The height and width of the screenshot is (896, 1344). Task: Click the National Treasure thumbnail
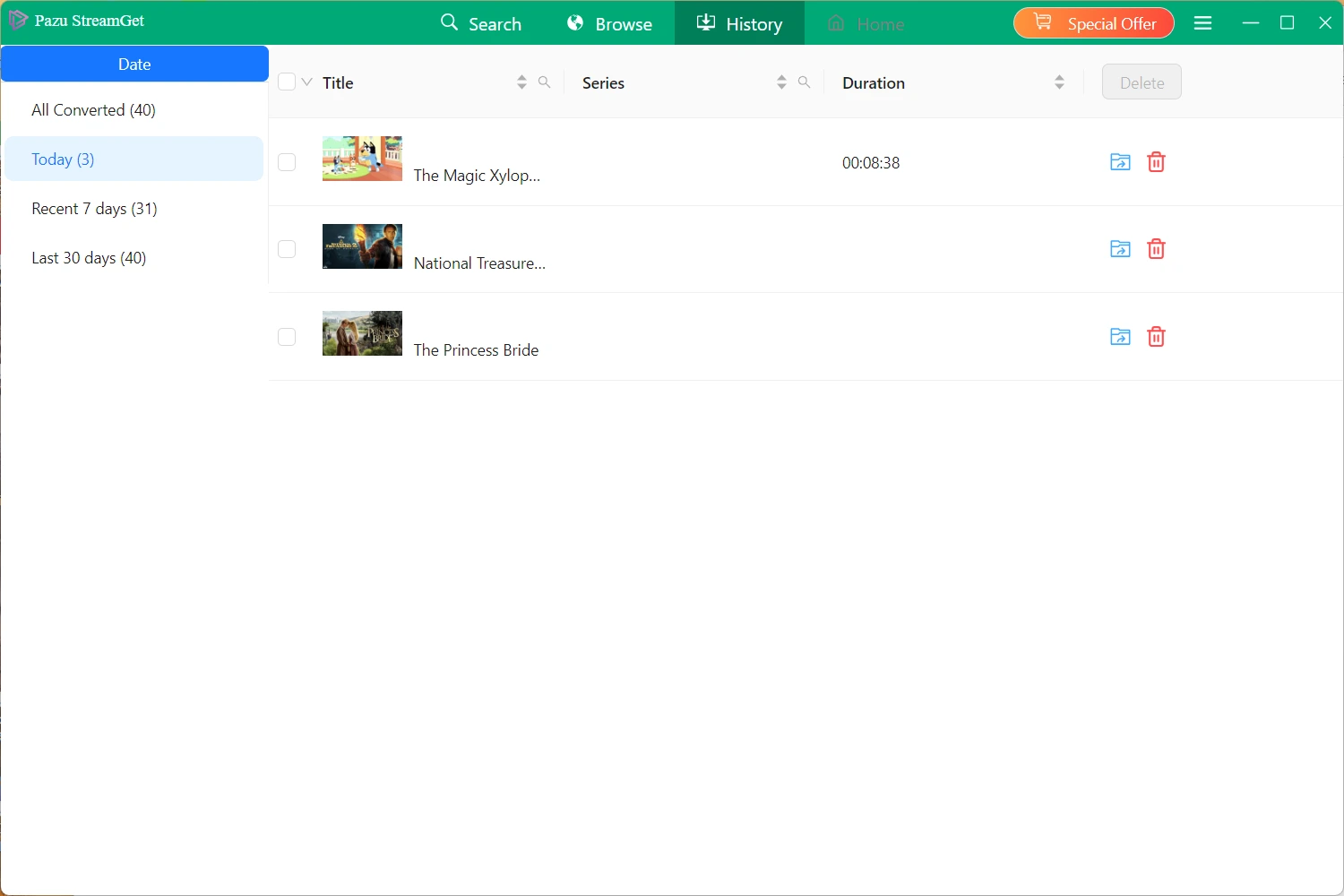(362, 246)
